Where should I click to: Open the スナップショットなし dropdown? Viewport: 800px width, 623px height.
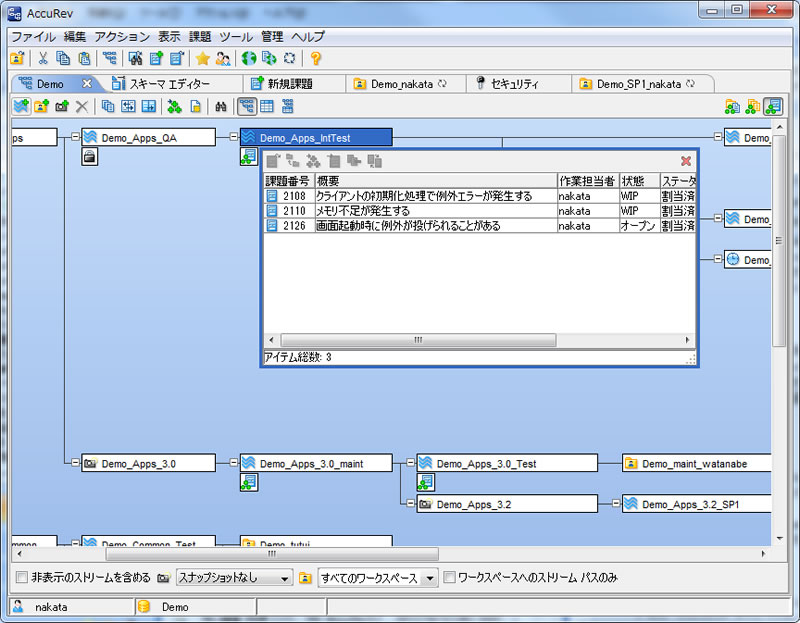tap(234, 578)
